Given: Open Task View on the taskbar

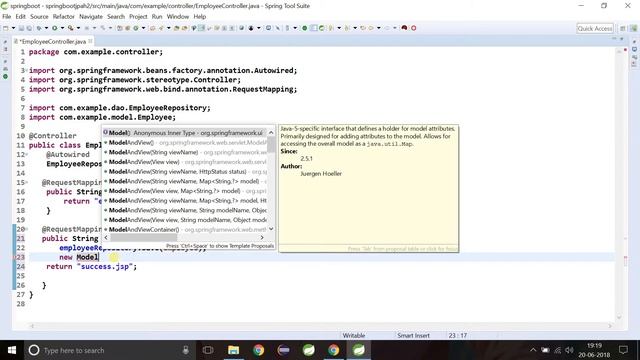Looking at the screenshot, I should 208,350.
